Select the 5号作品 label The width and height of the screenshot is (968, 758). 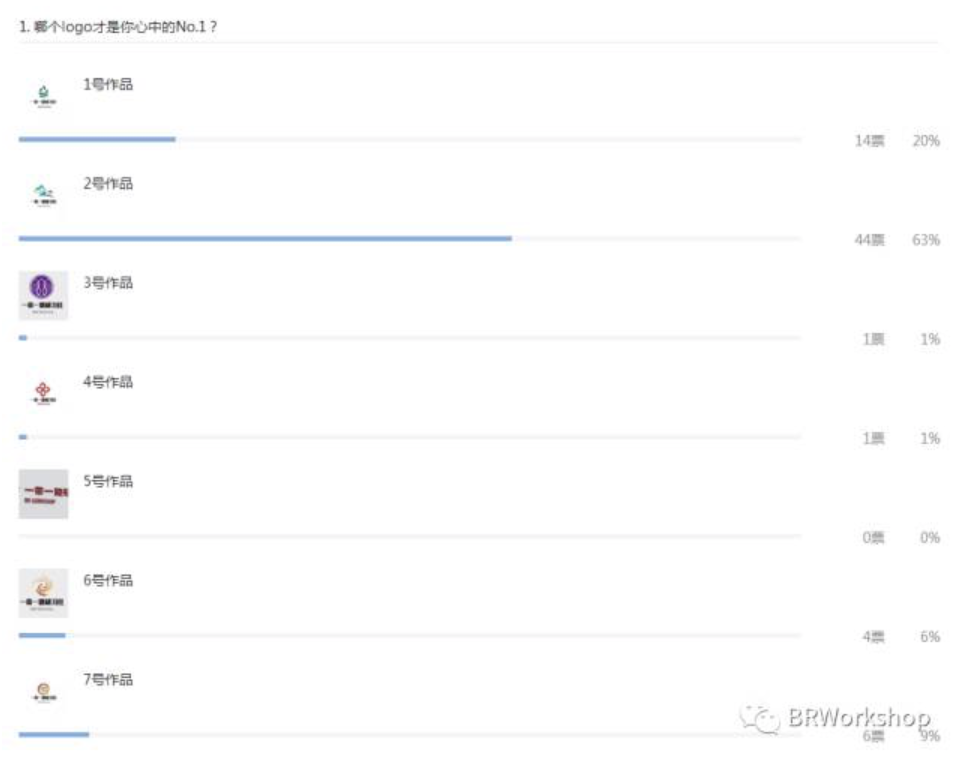108,481
